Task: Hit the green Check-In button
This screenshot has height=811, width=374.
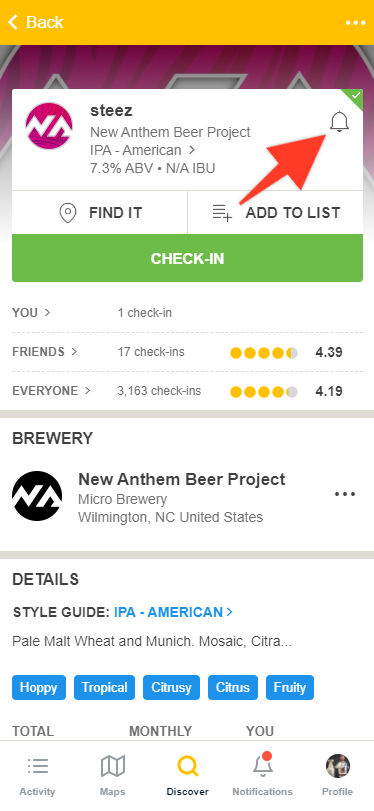Action: pyautogui.click(x=187, y=258)
